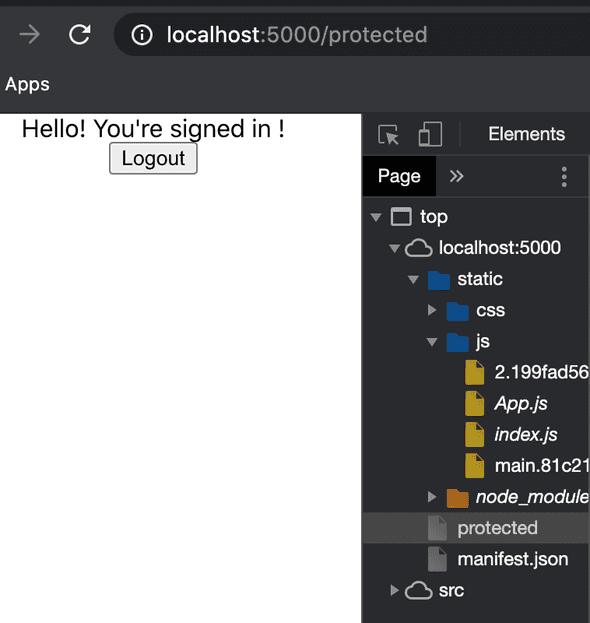Image resolution: width=590 pixels, height=623 pixels.
Task: Click the localhost:5000/protected address bar
Action: [x=352, y=35]
